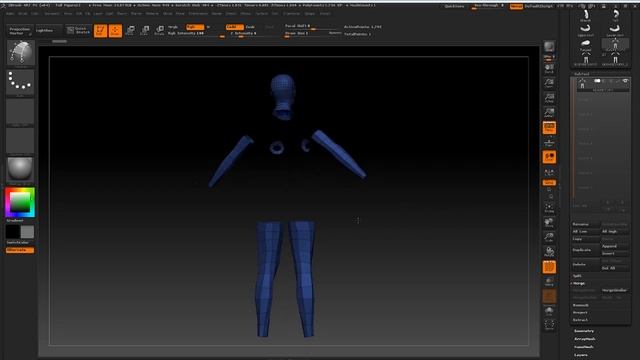
Task: Expand the Extract section
Action: click(x=580, y=320)
